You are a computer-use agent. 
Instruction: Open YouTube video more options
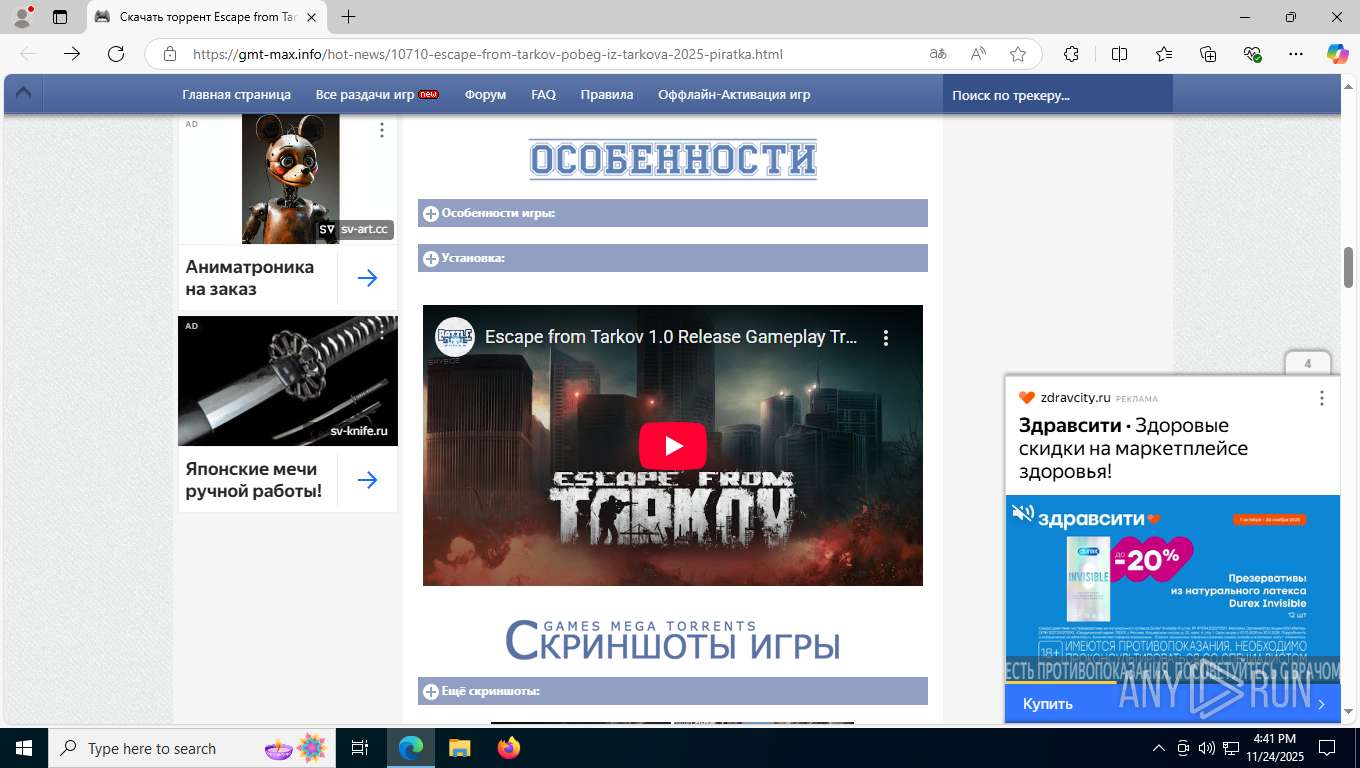(886, 338)
